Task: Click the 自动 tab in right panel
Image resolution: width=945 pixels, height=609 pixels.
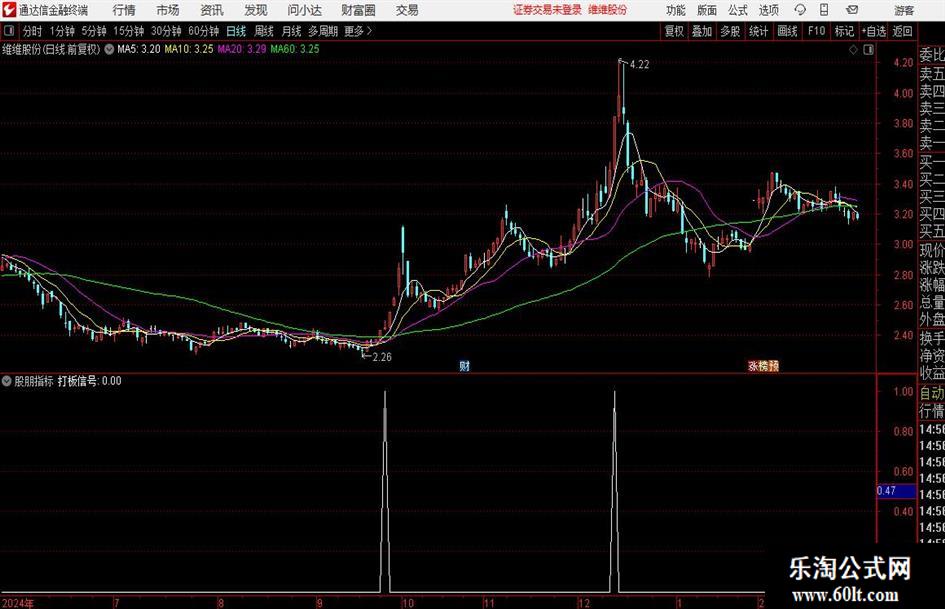Action: 932,393
